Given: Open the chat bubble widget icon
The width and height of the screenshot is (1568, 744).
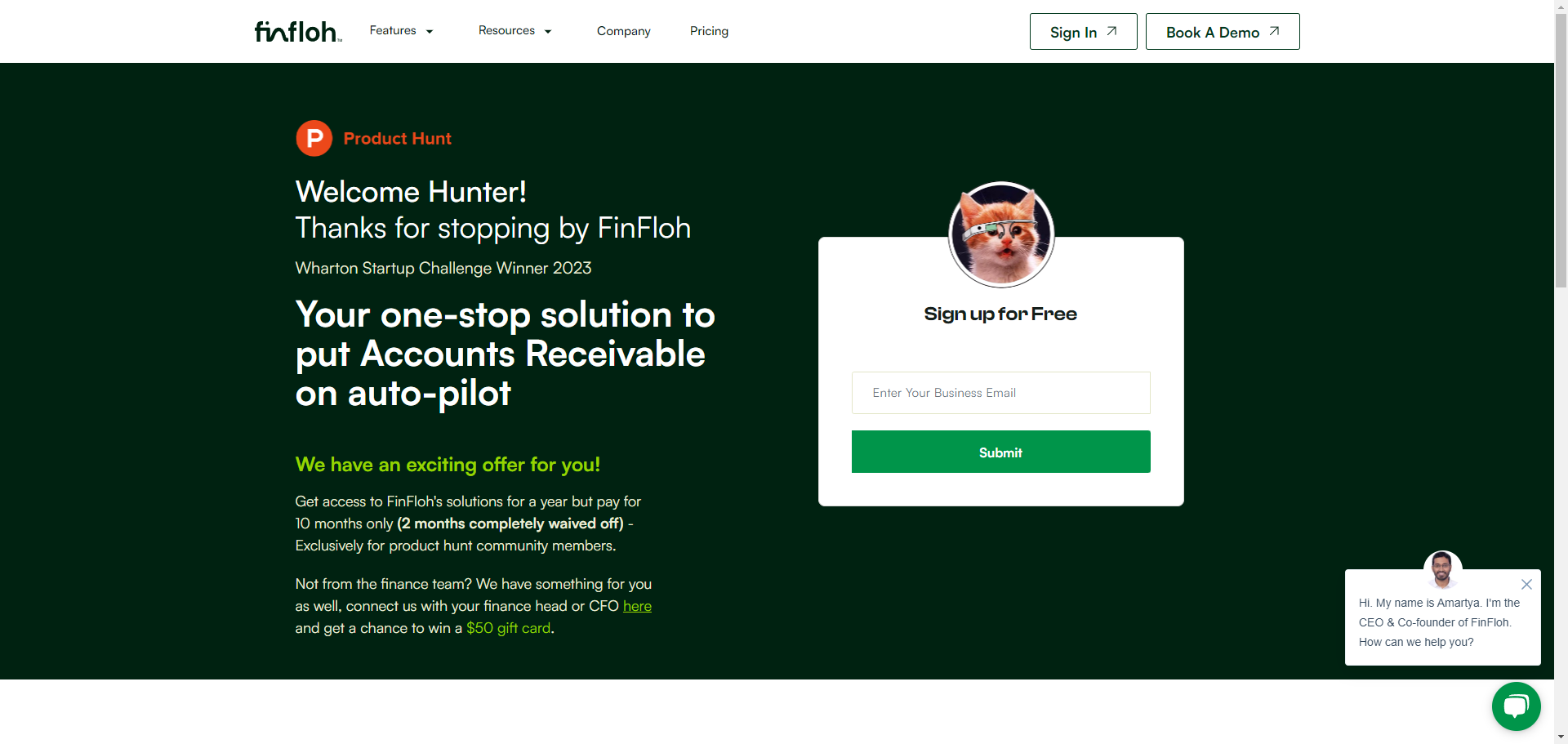Looking at the screenshot, I should pyautogui.click(x=1516, y=706).
